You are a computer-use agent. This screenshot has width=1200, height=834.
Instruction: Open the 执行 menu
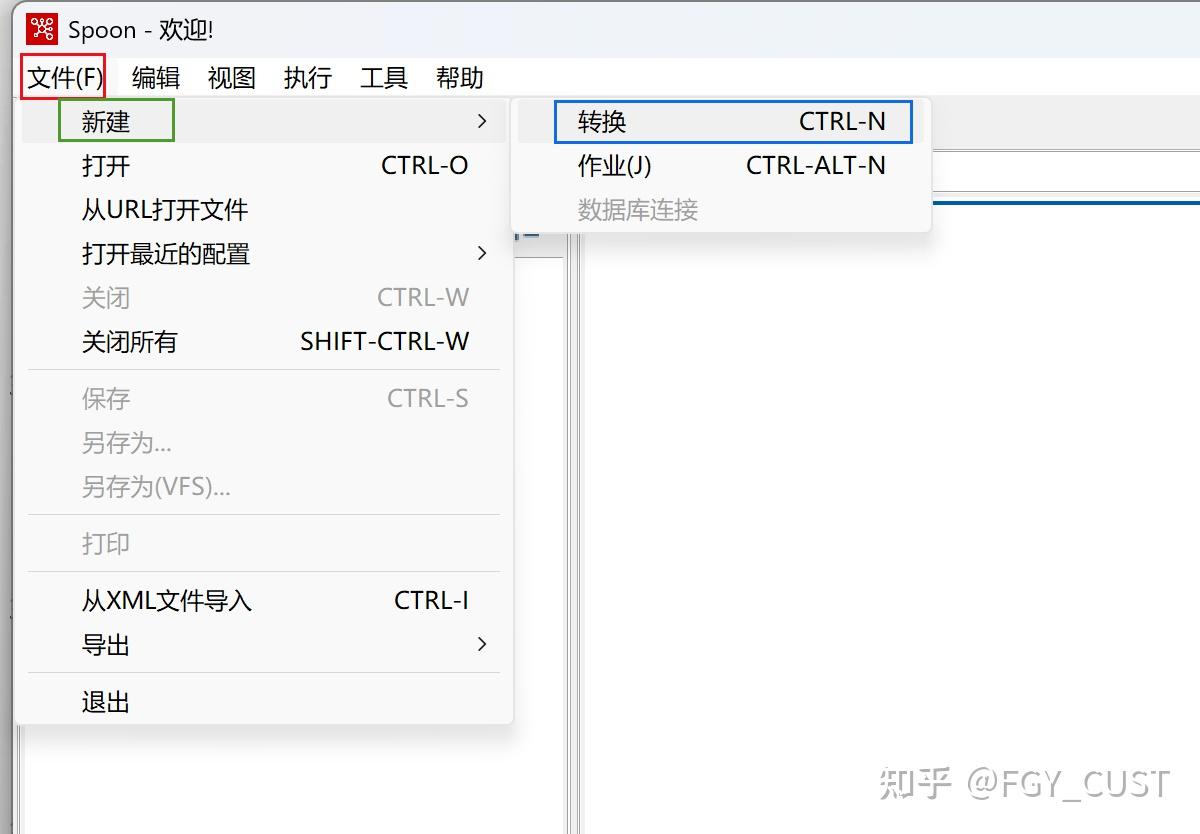pyautogui.click(x=307, y=77)
